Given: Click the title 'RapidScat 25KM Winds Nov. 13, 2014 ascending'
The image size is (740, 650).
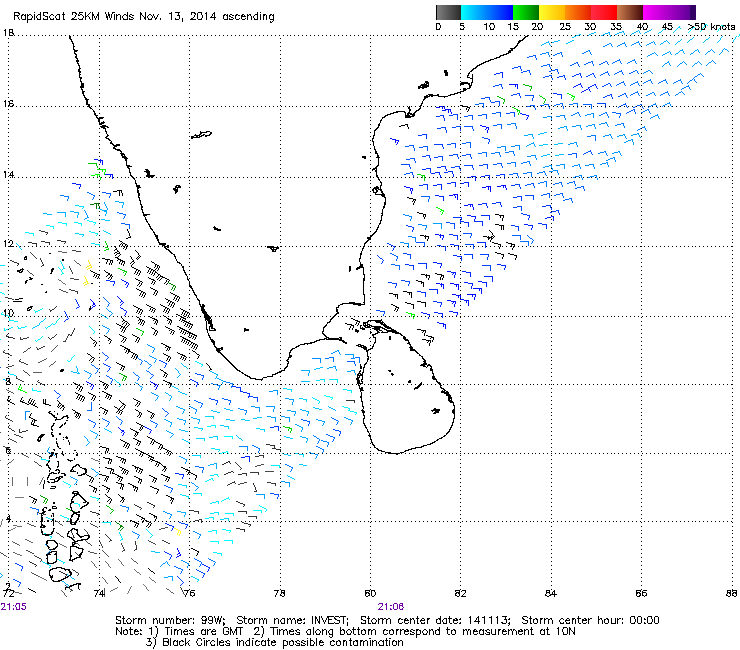Looking at the screenshot, I should pos(144,17).
